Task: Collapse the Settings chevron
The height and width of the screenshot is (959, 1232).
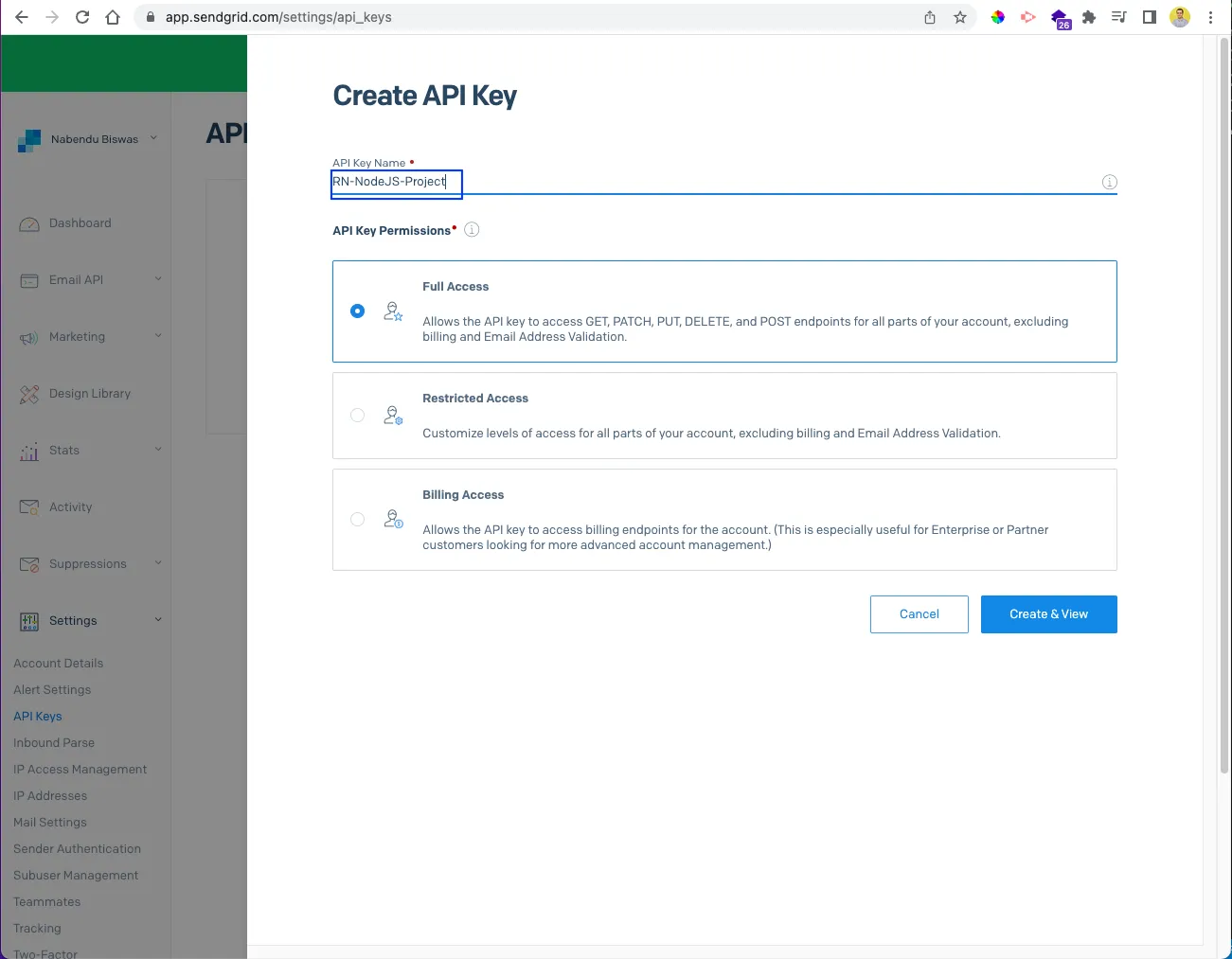Action: [x=158, y=619]
